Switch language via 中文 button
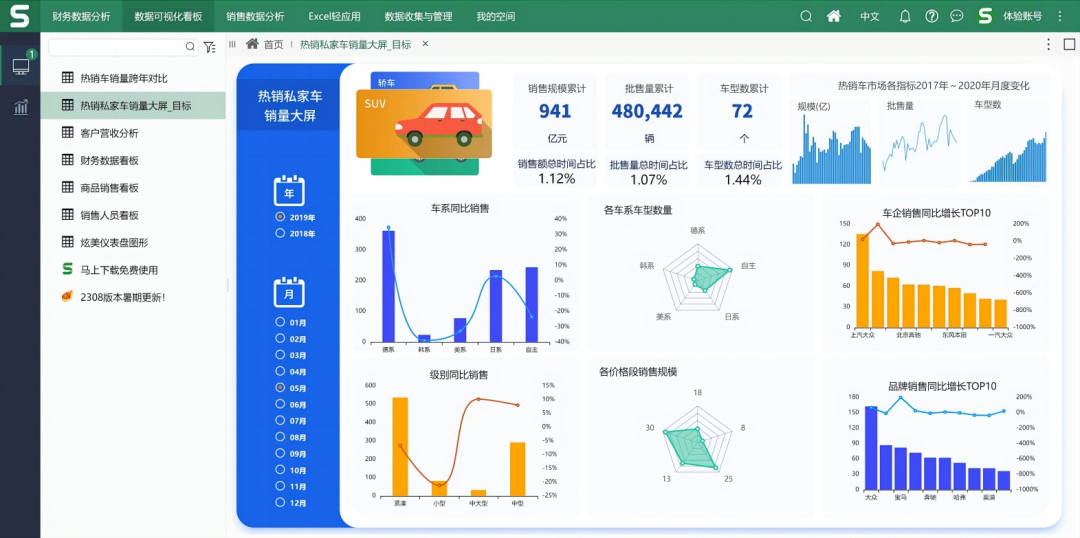Screen dimensions: 1080x538 pos(870,17)
